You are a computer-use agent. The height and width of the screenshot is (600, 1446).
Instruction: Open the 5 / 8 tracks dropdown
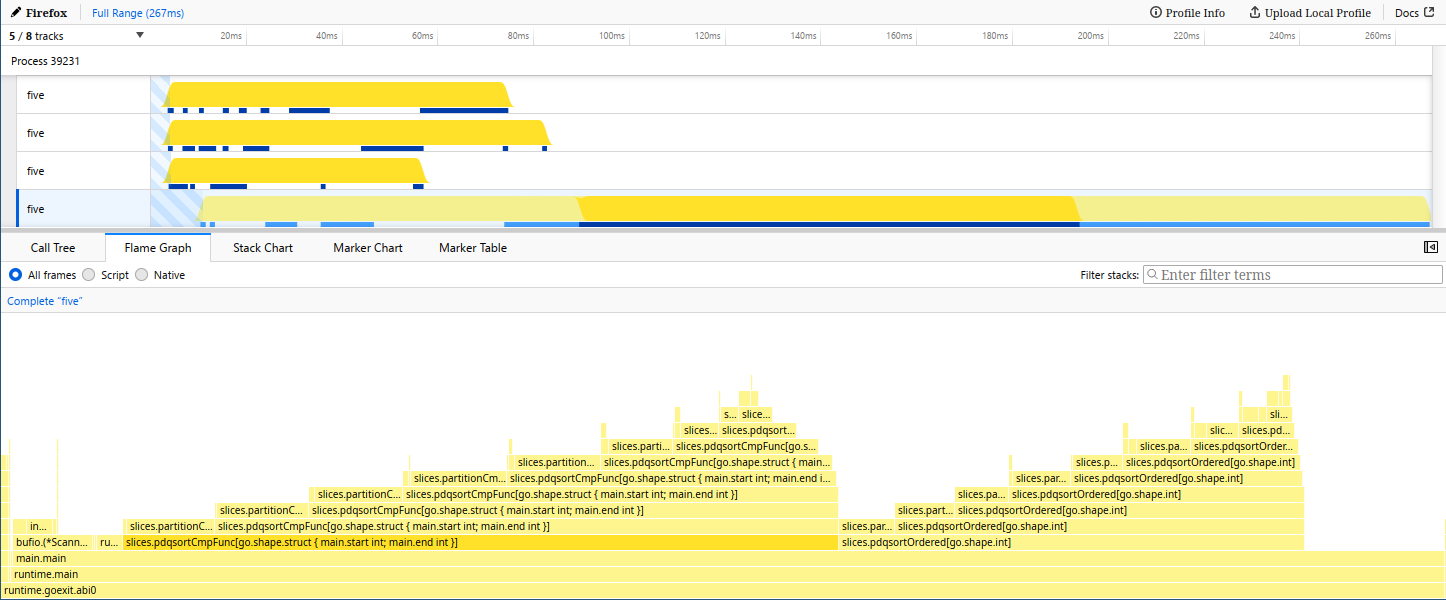(x=77, y=36)
